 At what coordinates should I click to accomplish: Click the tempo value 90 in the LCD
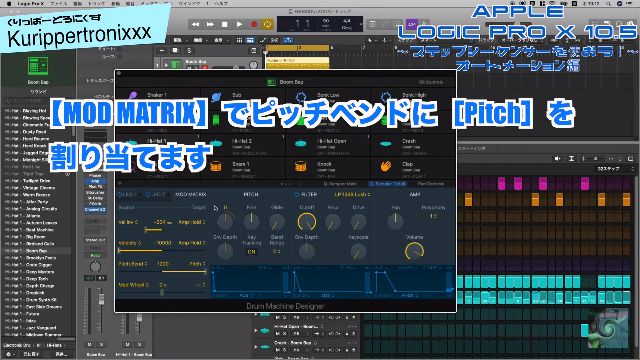tap(326, 22)
